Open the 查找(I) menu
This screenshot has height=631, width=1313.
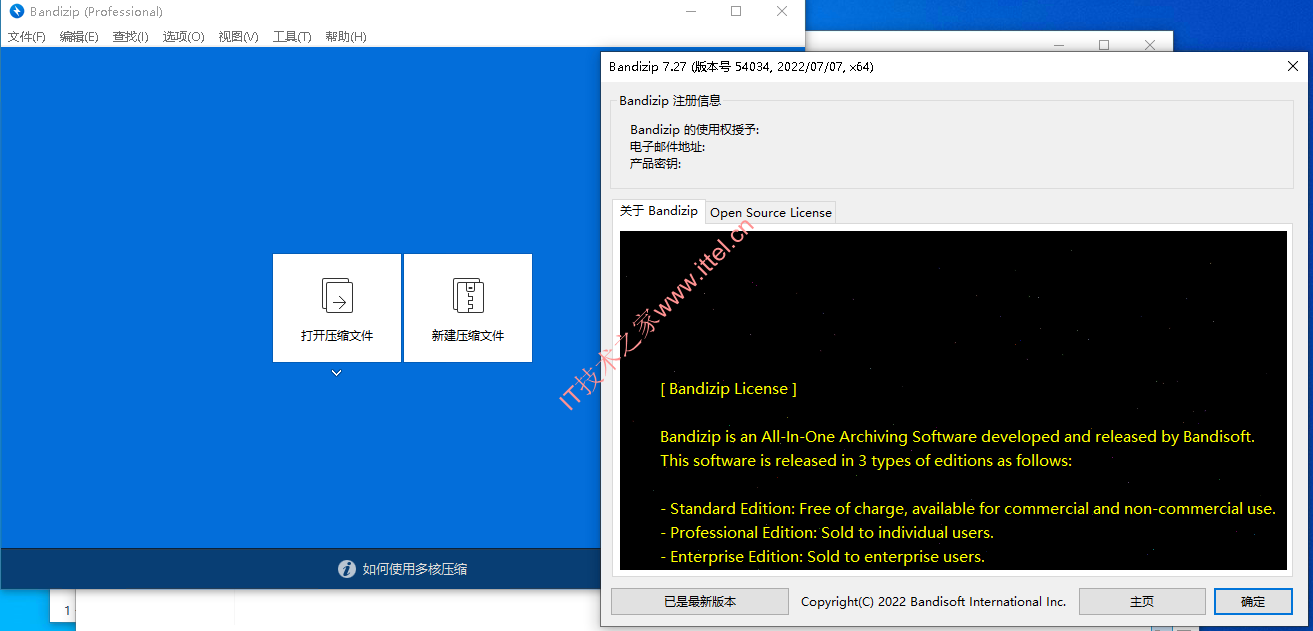tap(131, 37)
